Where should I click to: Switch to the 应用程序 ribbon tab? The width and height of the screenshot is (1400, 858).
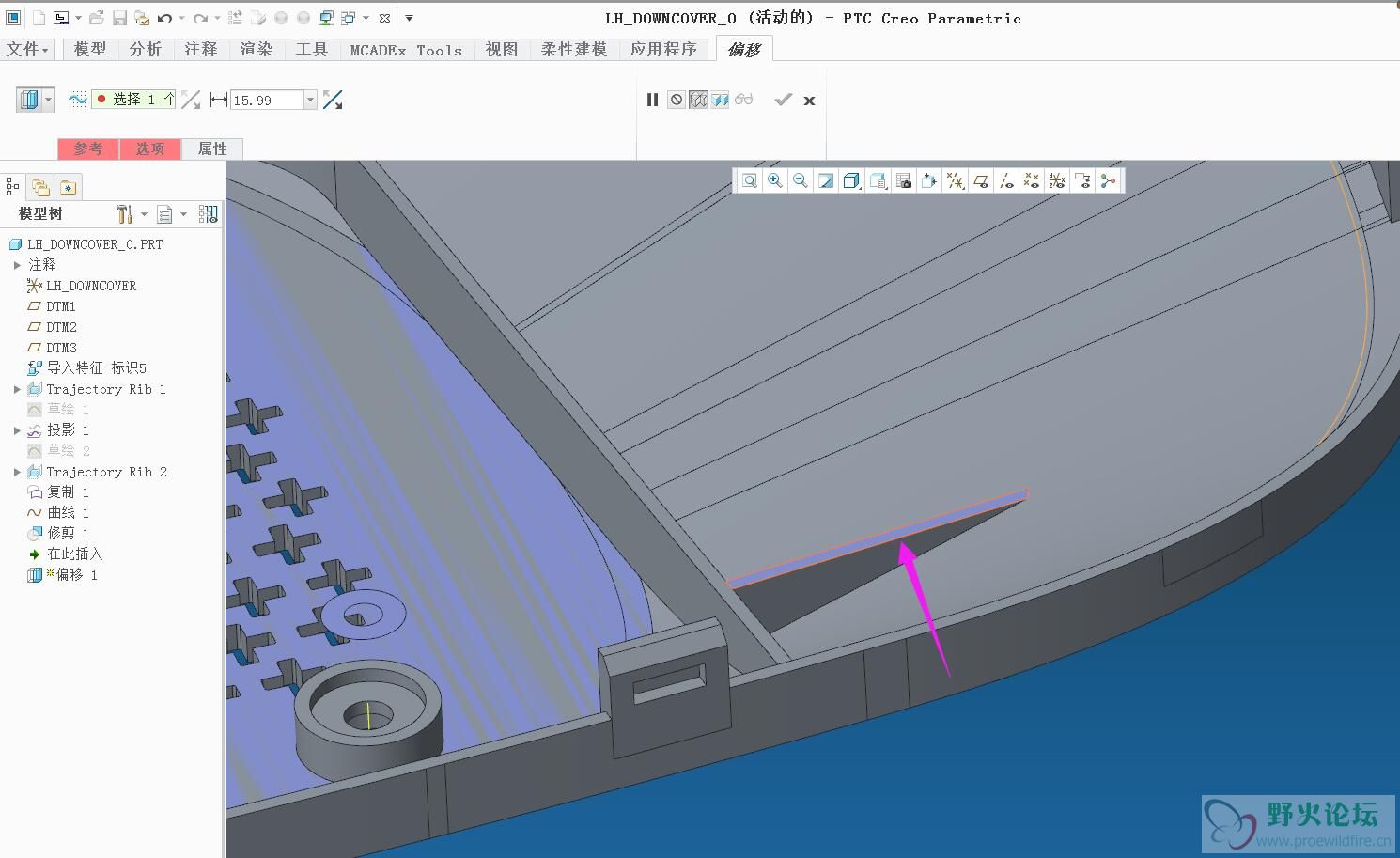(x=663, y=49)
